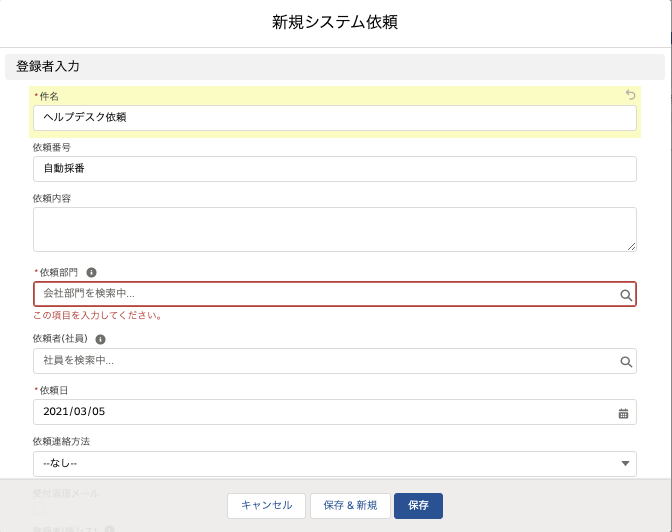
Task: Click into the 依頼内容 text area
Action: click(x=335, y=229)
